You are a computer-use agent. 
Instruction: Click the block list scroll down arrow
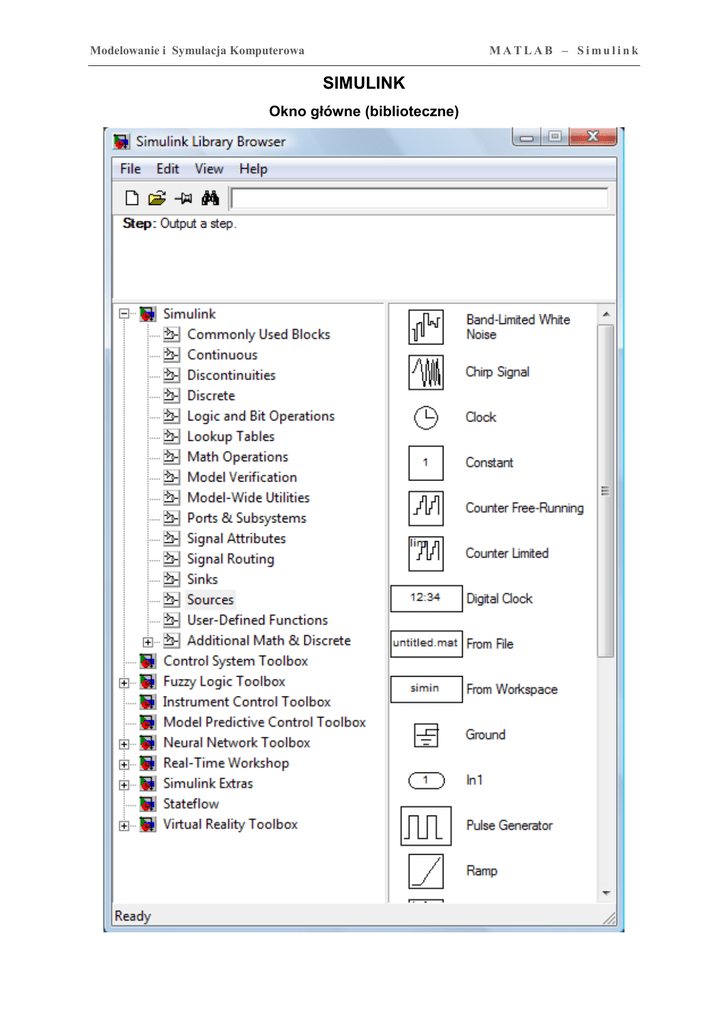point(605,892)
